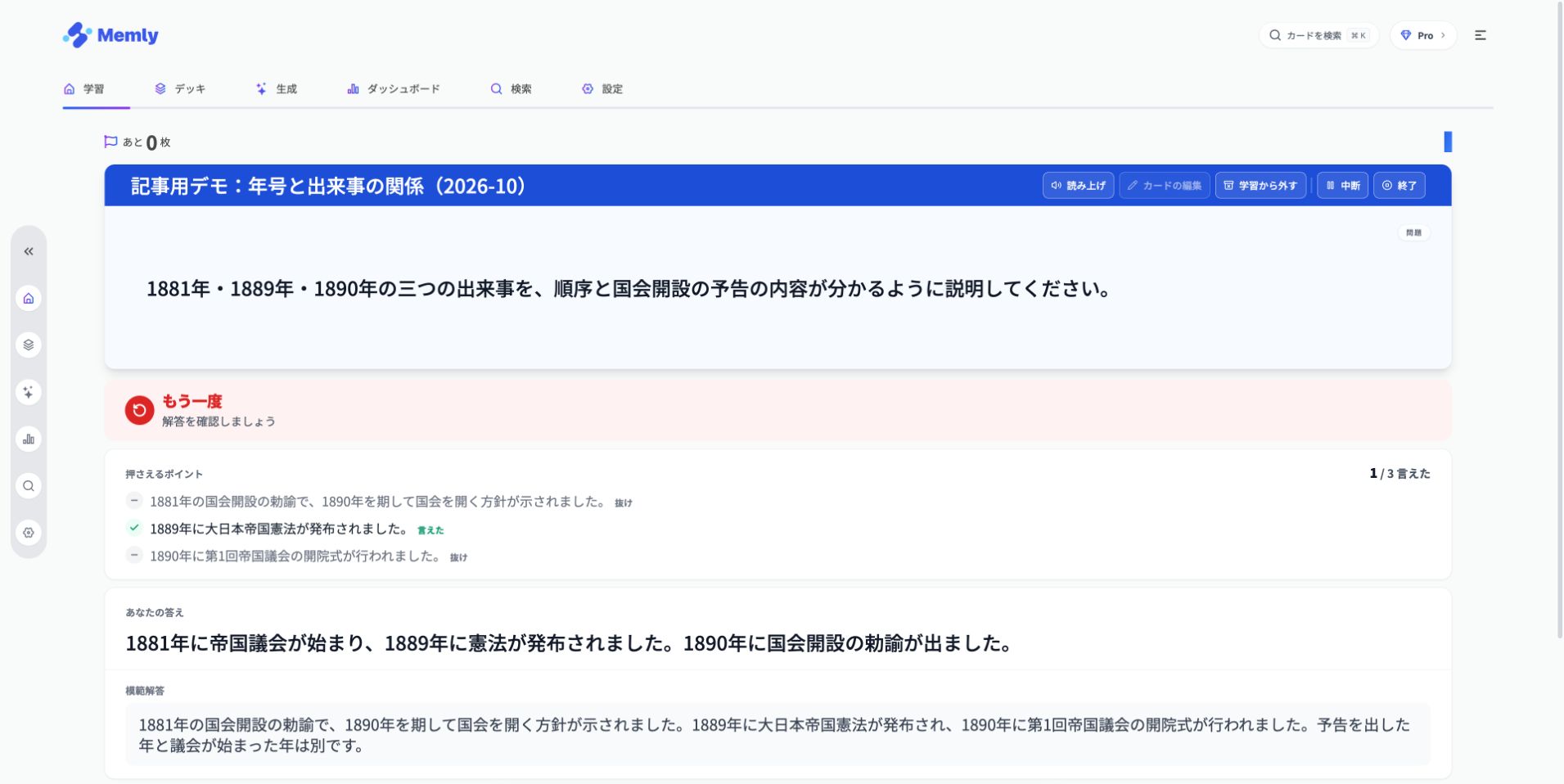Image resolution: width=1564 pixels, height=784 pixels.
Task: Click the search magnifier icon in sidebar
Action: [29, 486]
